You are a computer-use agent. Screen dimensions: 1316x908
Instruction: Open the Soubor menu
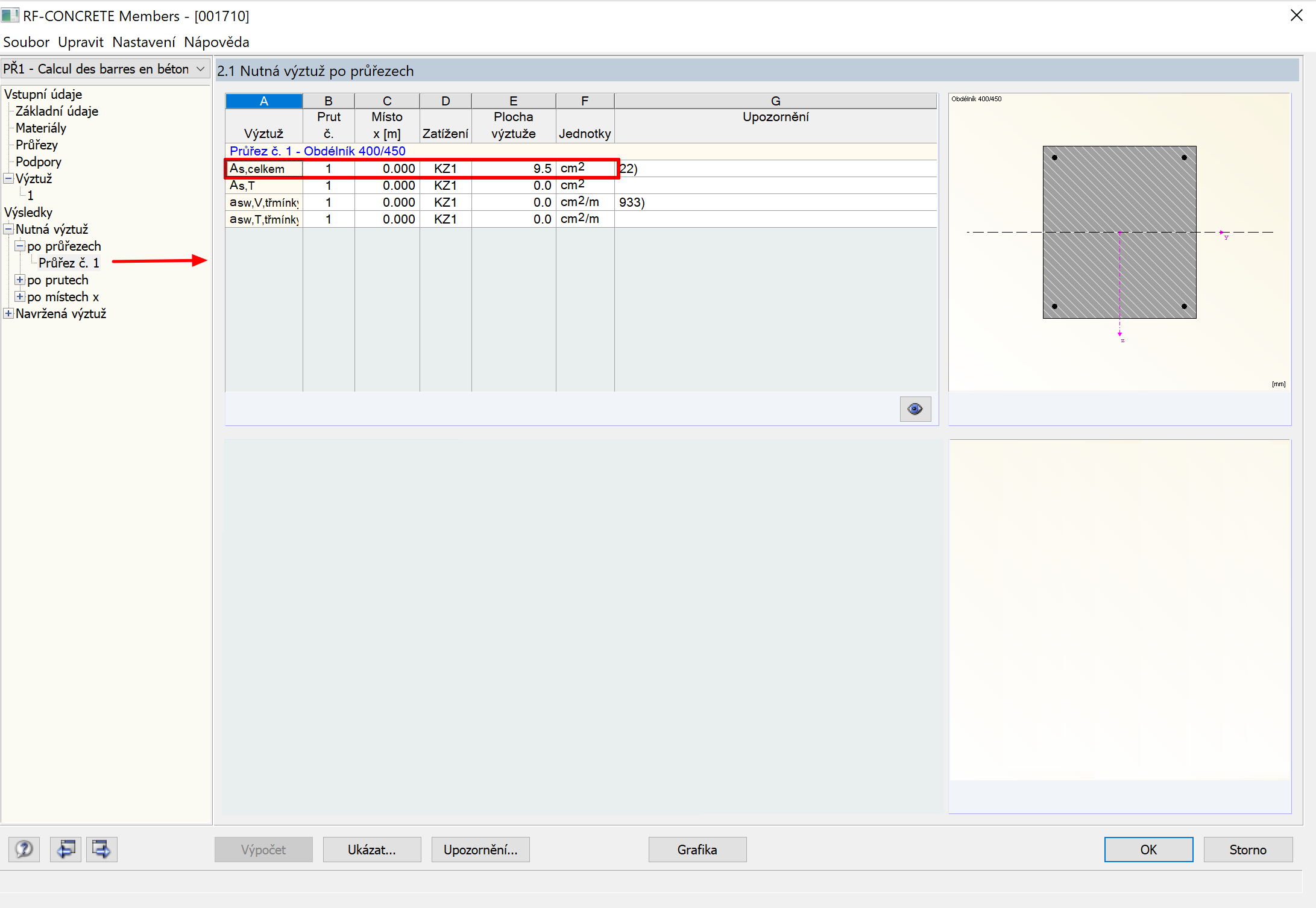(x=26, y=42)
